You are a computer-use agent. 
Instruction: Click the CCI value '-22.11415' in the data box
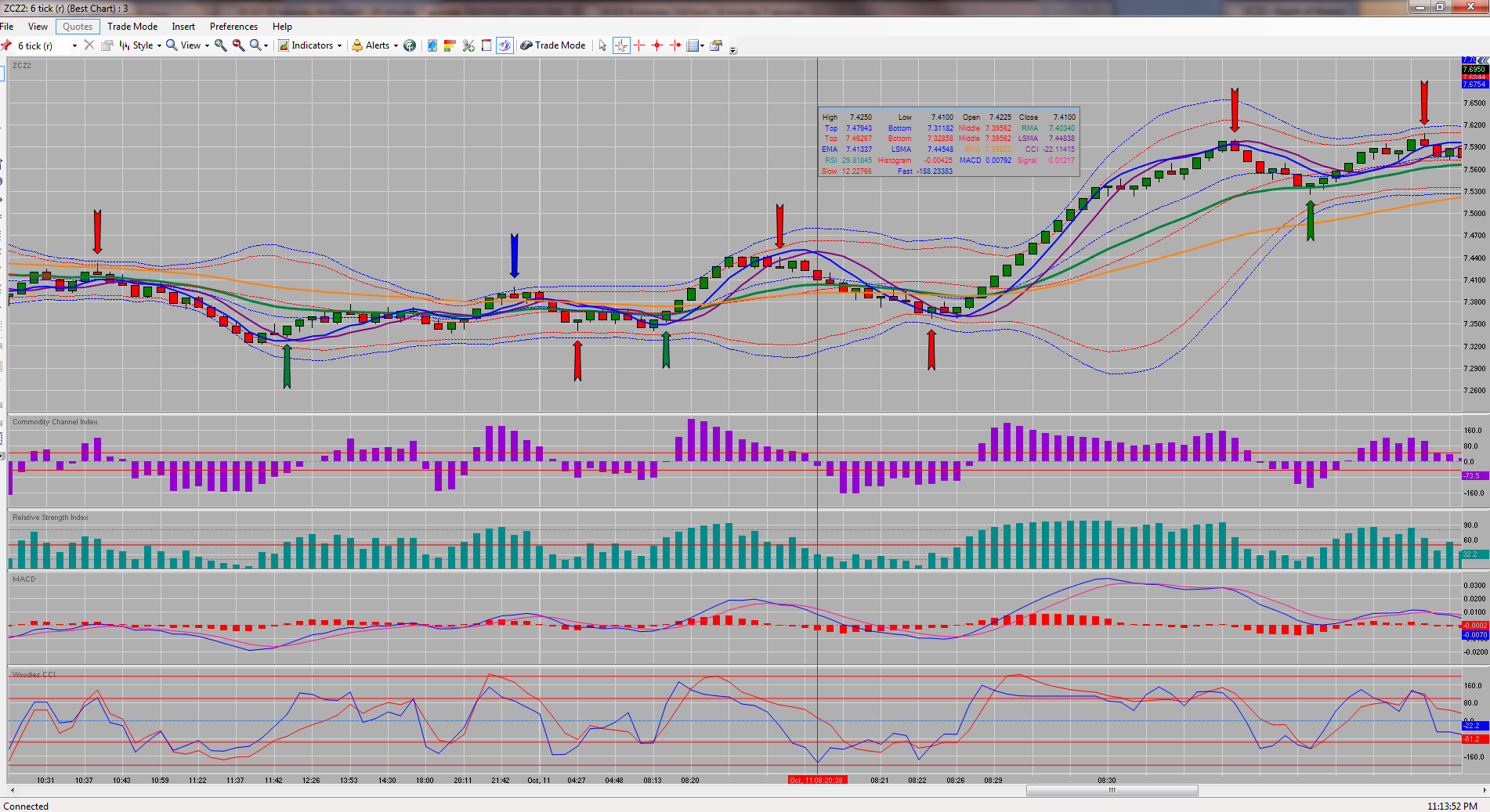[1058, 150]
